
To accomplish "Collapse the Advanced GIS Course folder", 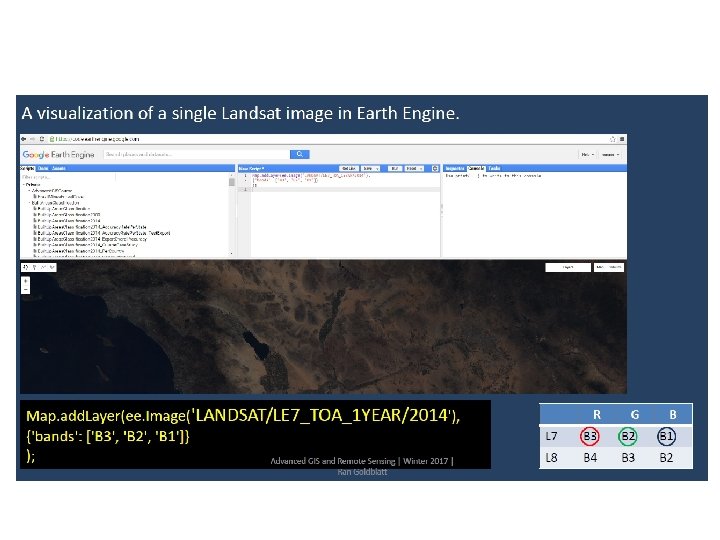I will pos(29,191).
